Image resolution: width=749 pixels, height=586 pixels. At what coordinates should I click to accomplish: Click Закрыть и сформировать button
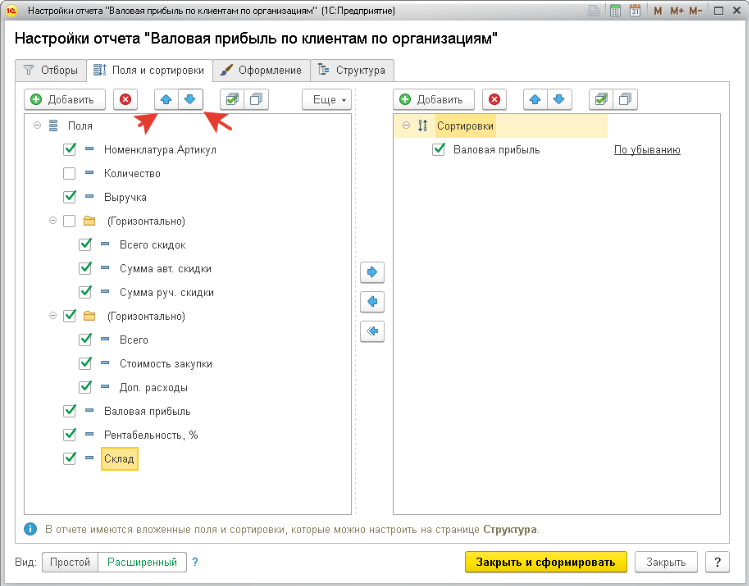[546, 562]
